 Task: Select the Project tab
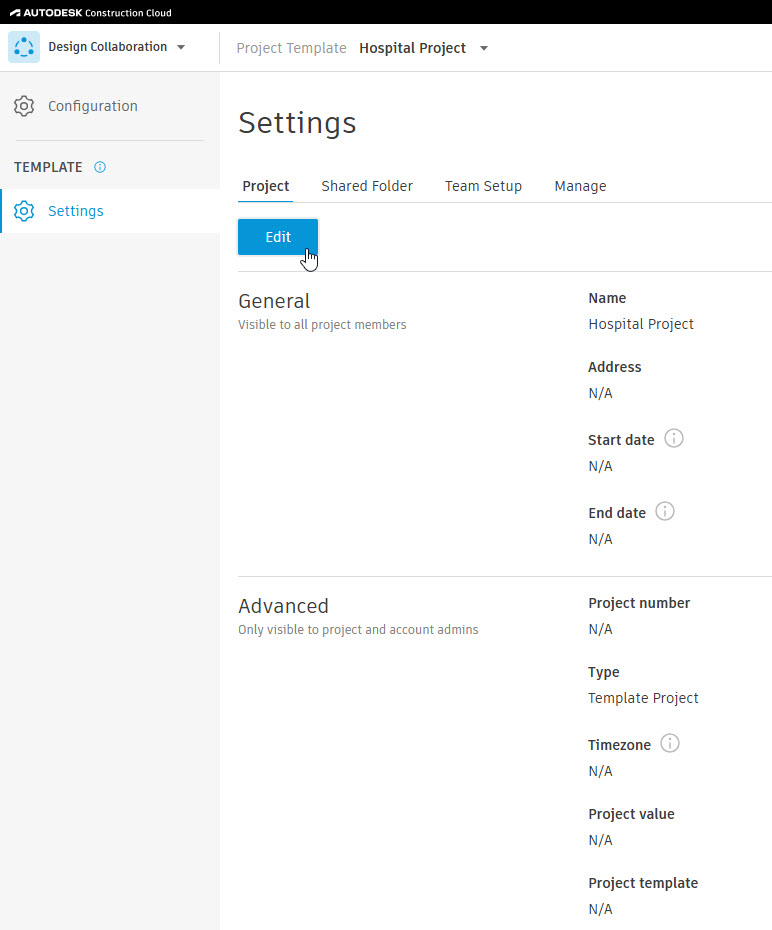[x=266, y=186]
